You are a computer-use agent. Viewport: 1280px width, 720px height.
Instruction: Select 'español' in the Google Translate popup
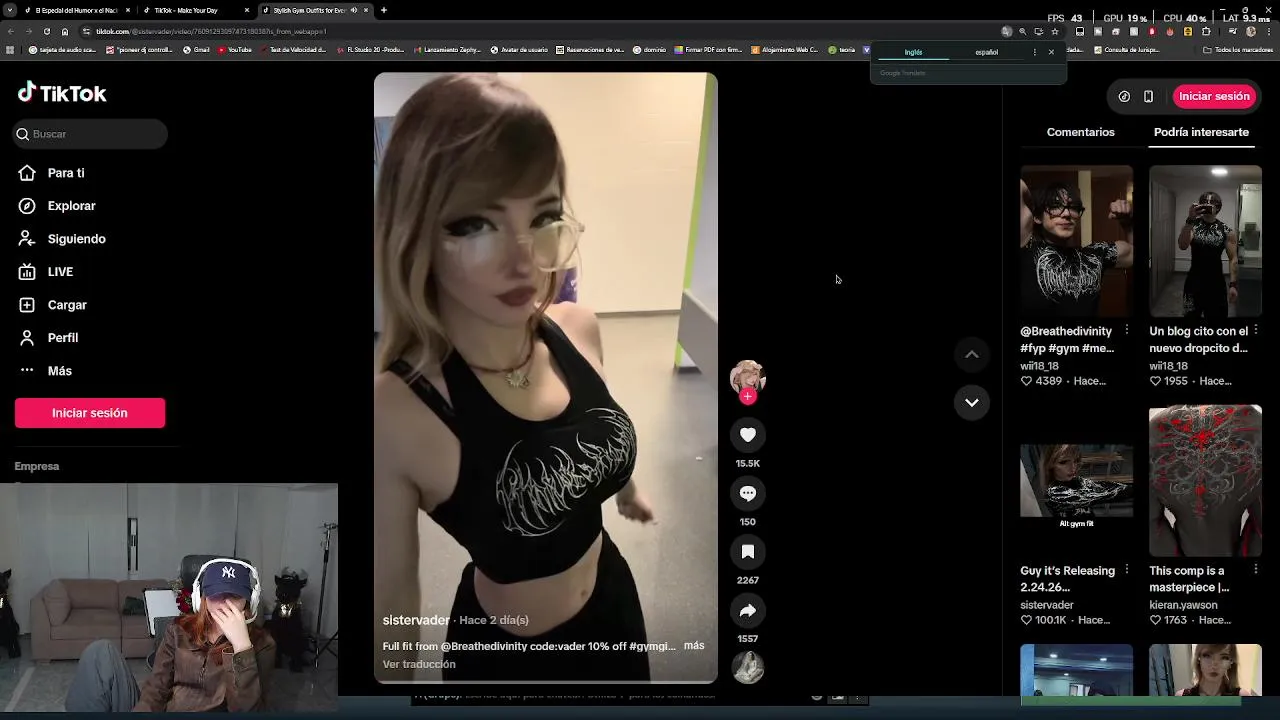tap(986, 52)
